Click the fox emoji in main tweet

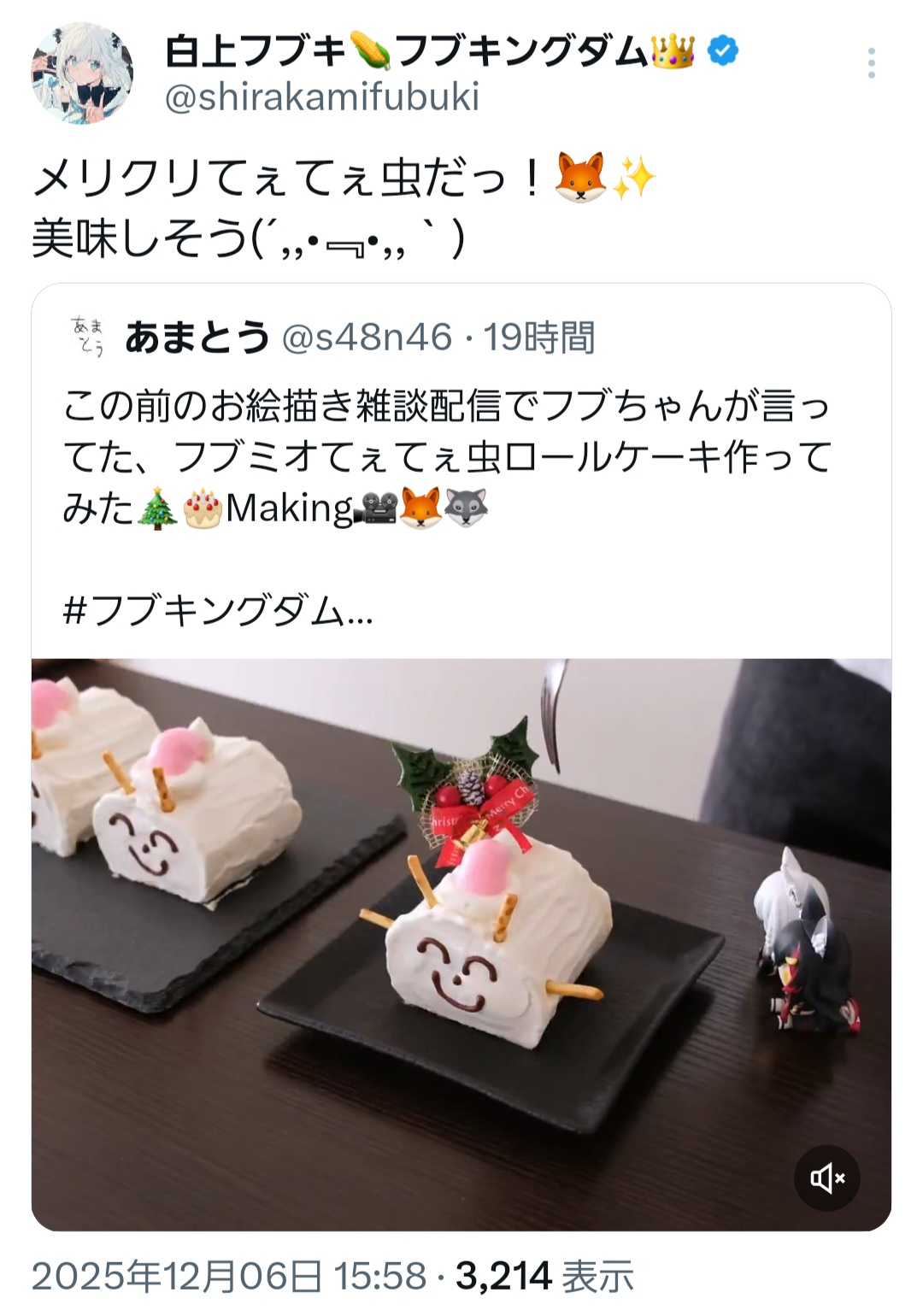580,178
